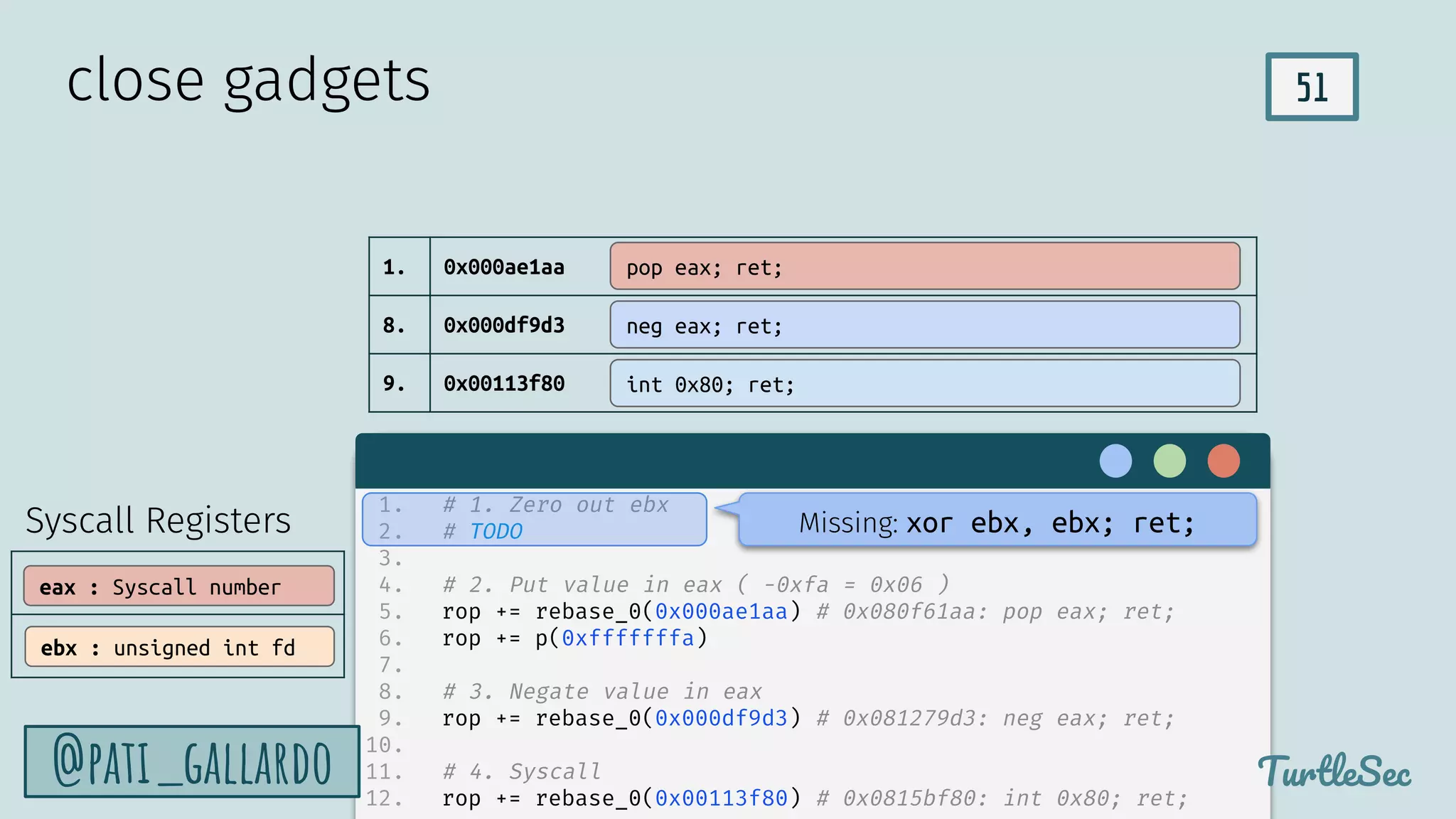The height and width of the screenshot is (819, 1456).
Task: Click the red circle in code window header
Action: (x=1224, y=461)
